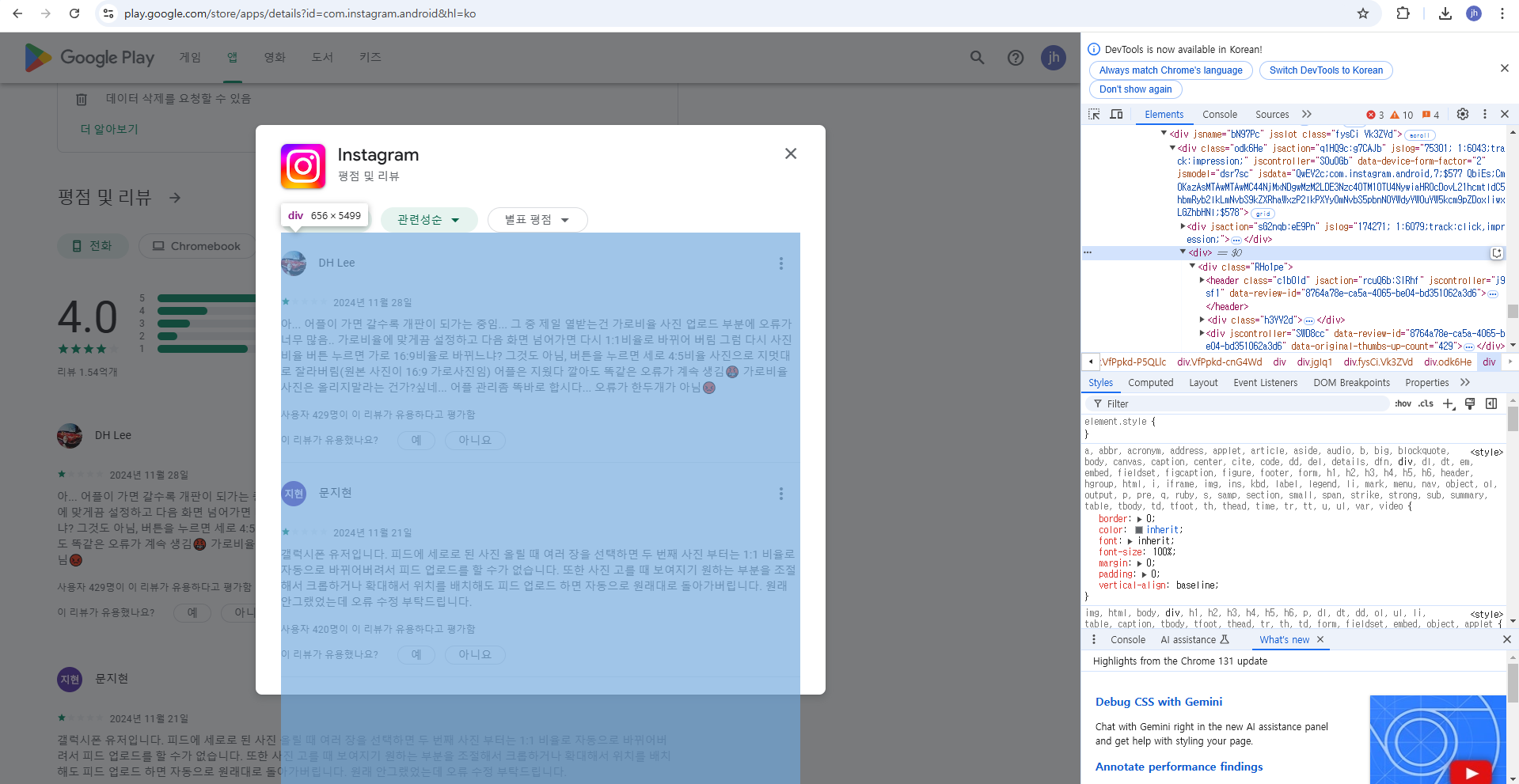Click 아니요 under 문지현 review in dialog

475,655
